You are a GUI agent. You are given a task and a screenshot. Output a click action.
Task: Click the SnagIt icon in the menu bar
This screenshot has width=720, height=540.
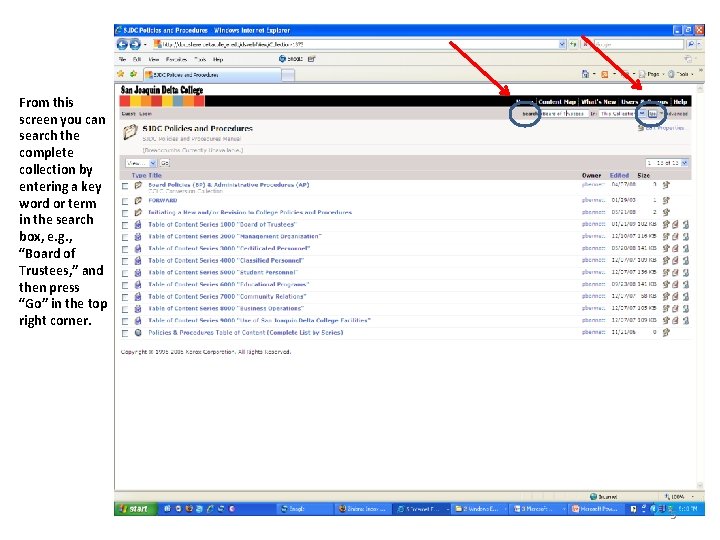click(x=282, y=59)
